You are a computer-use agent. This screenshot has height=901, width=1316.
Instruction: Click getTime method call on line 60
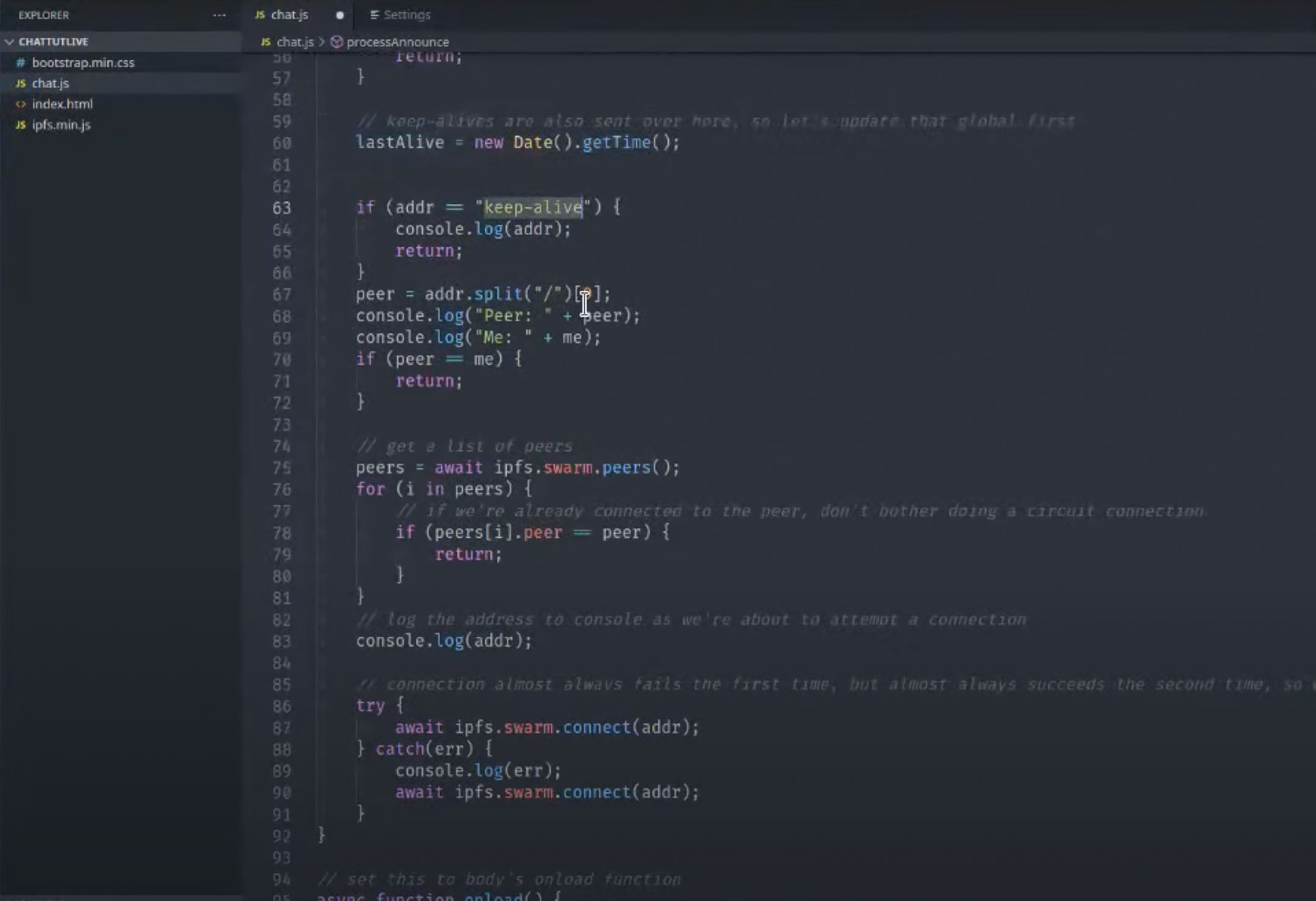click(616, 142)
